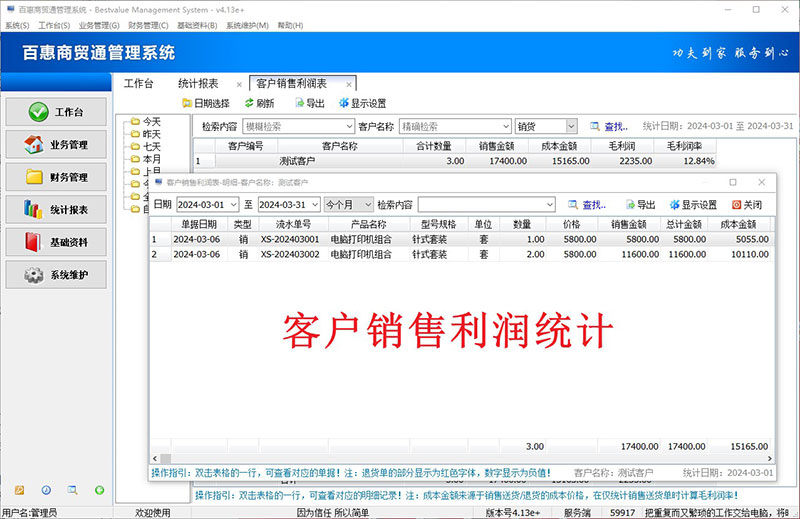Image resolution: width=800 pixels, height=519 pixels.
Task: Click the red 关闭 button
Action: point(747,205)
